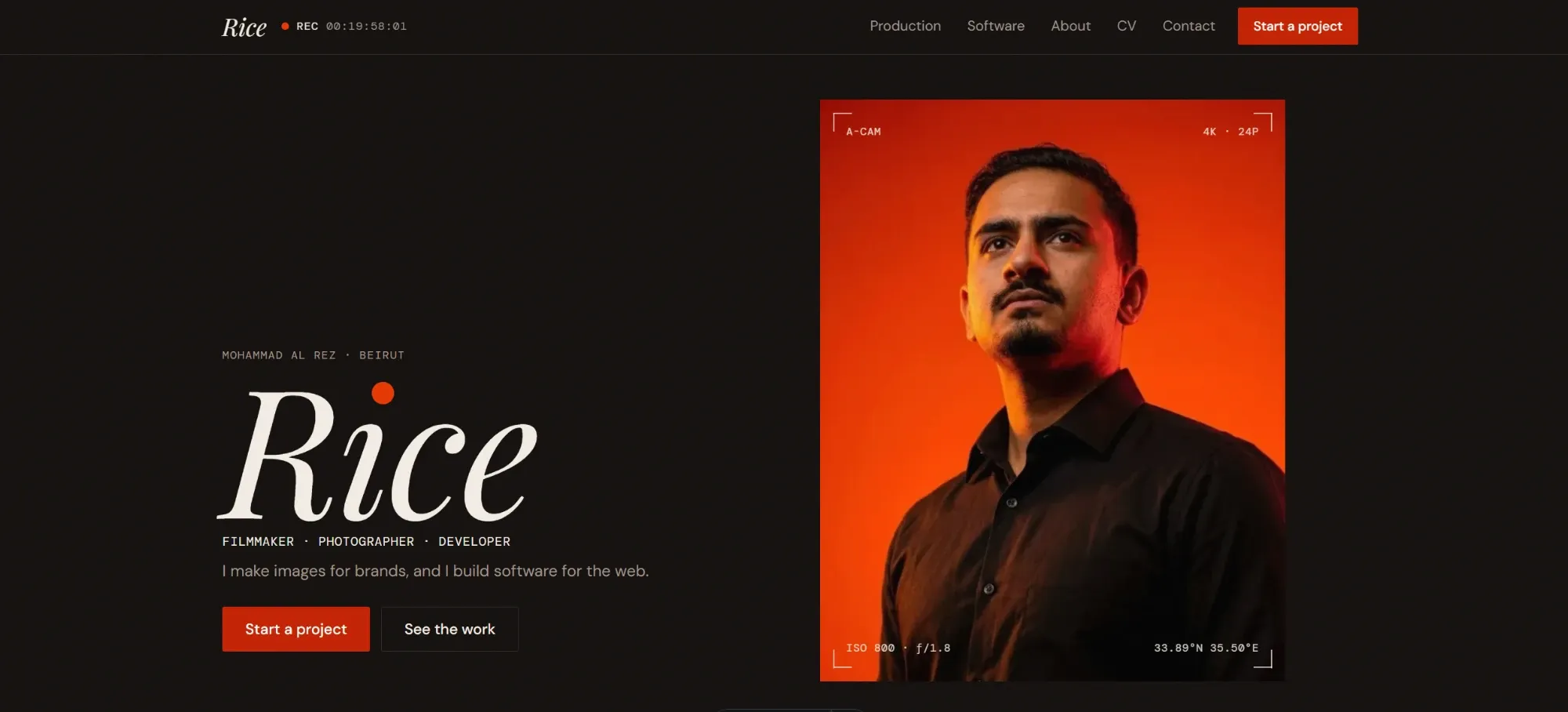Click the 4K · 24P label

[x=1230, y=132]
